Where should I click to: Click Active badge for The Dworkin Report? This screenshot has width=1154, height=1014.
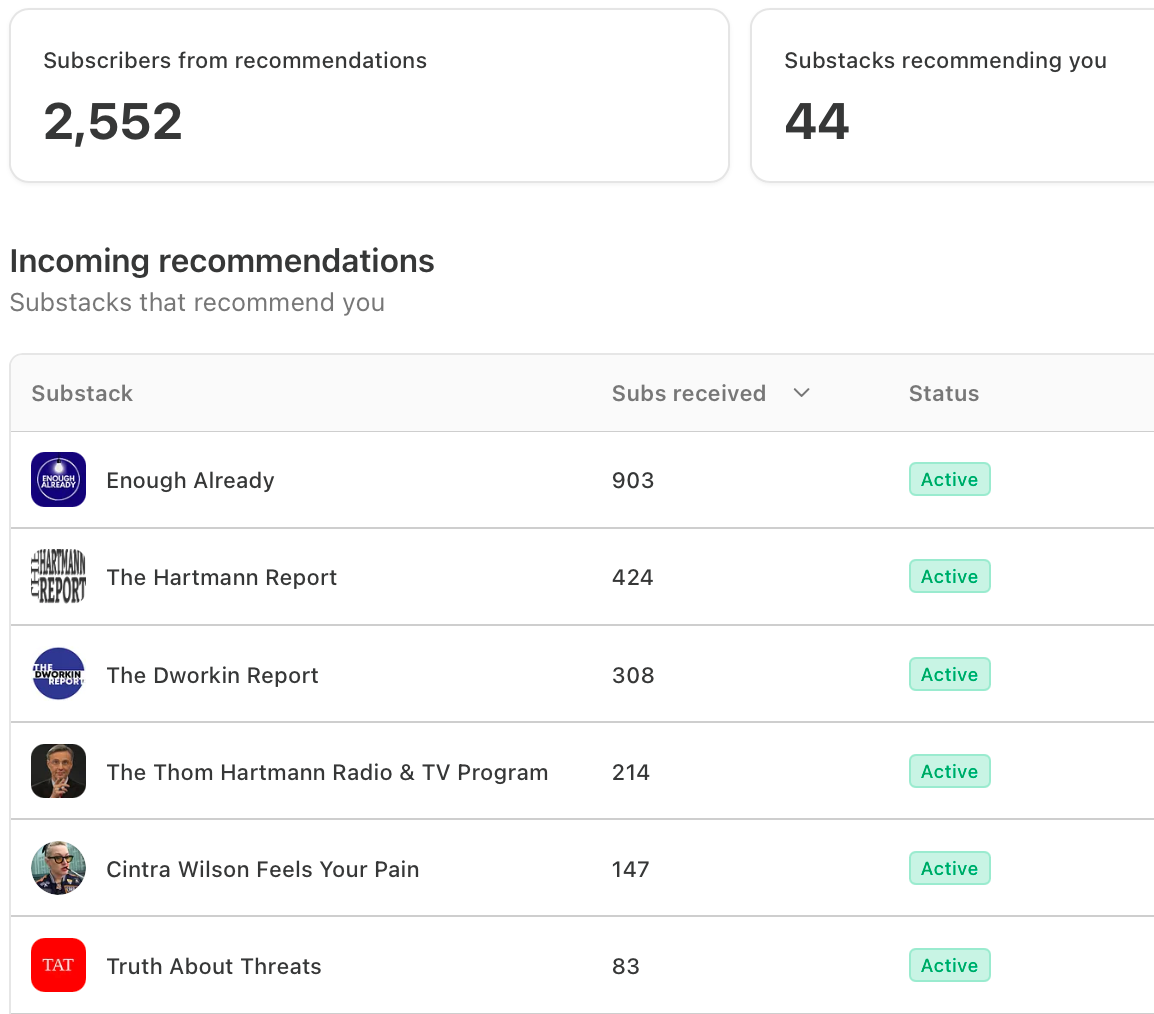click(949, 674)
